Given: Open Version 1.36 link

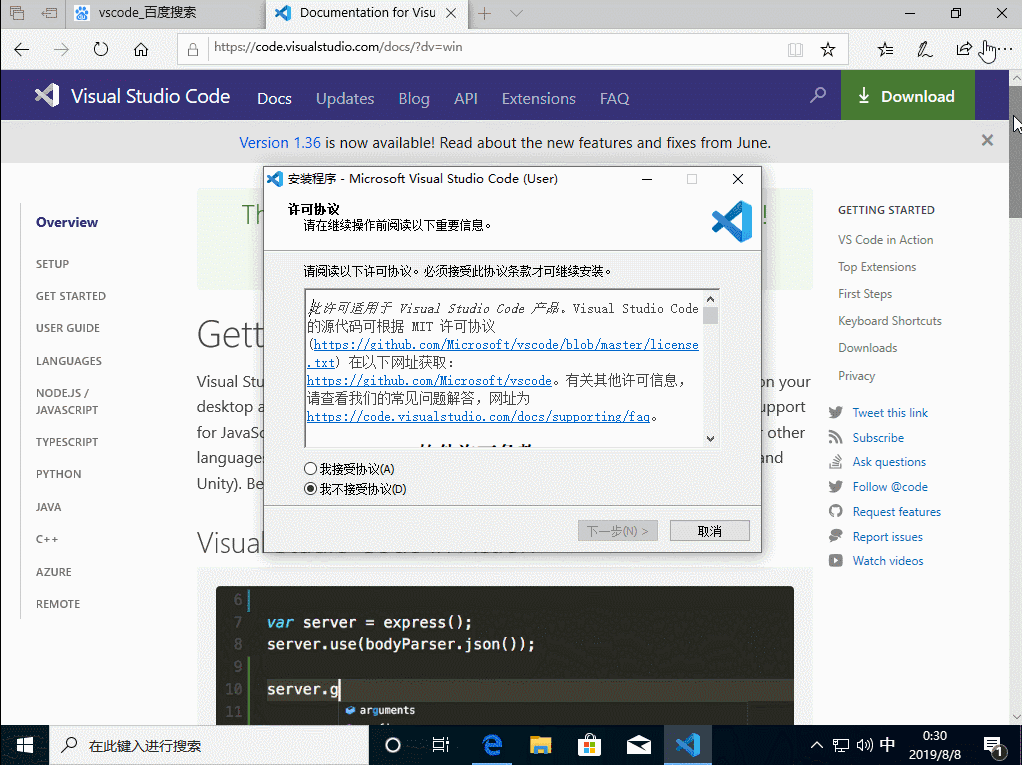Looking at the screenshot, I should click(280, 143).
